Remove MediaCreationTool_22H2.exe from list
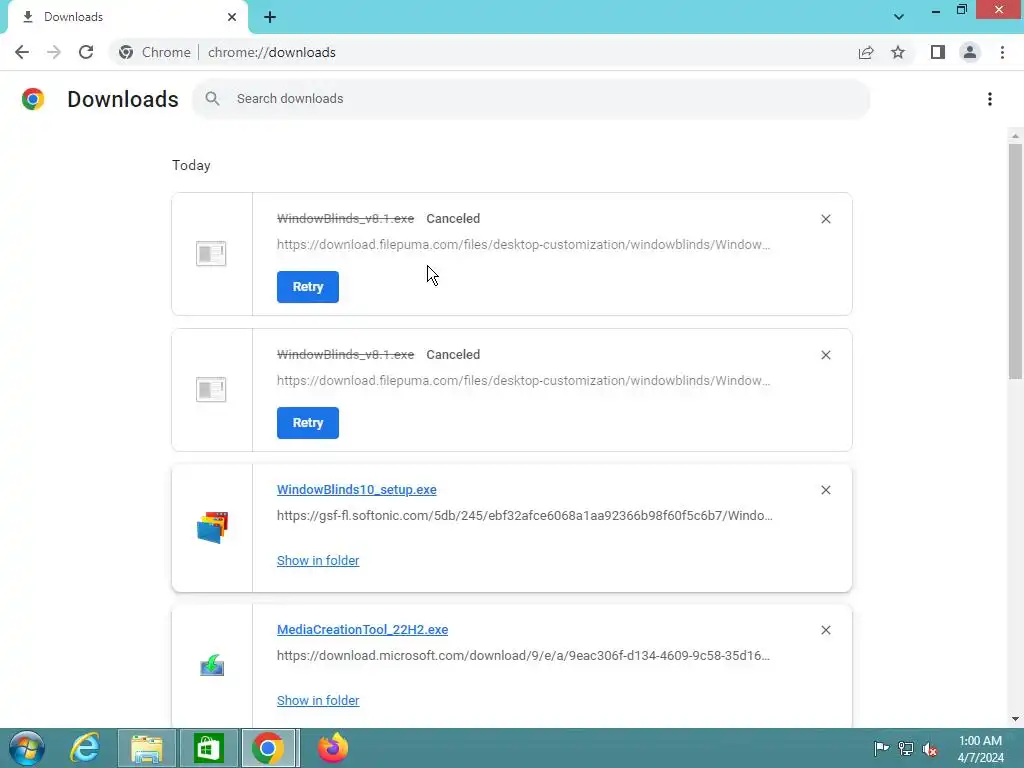 coord(825,630)
